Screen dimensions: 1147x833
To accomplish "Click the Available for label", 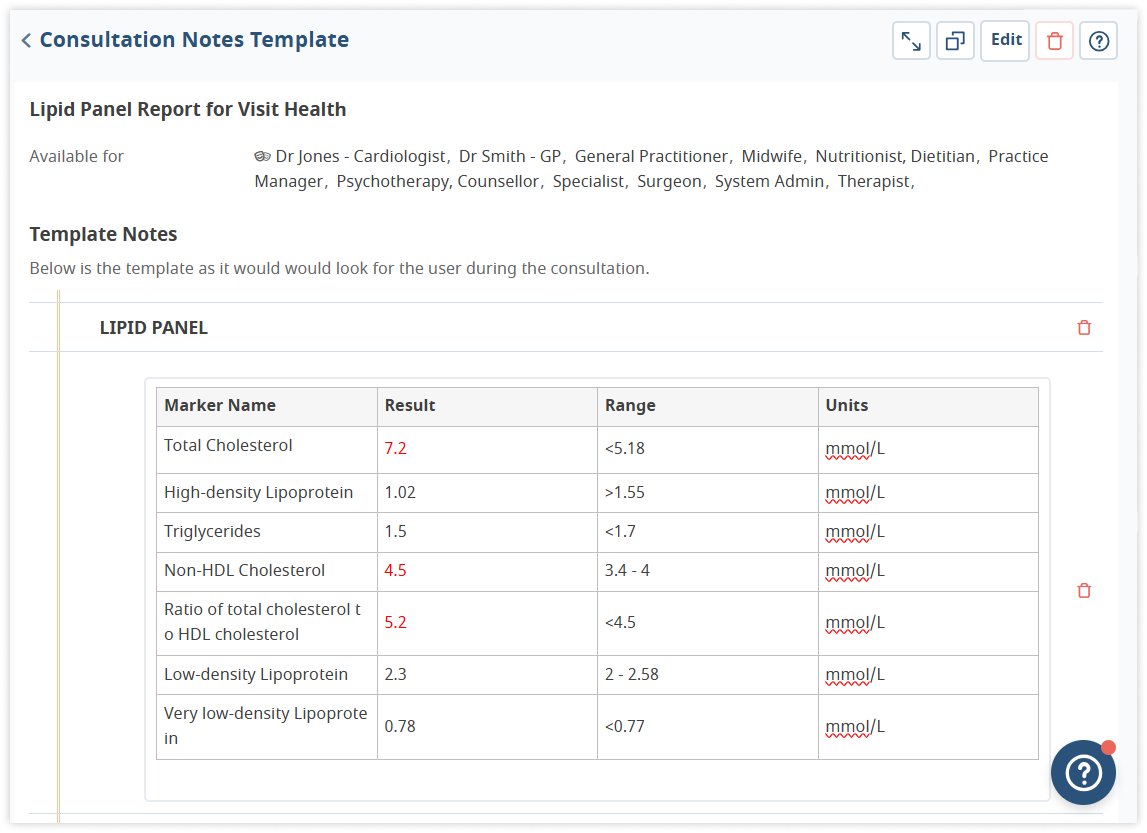I will tap(77, 157).
